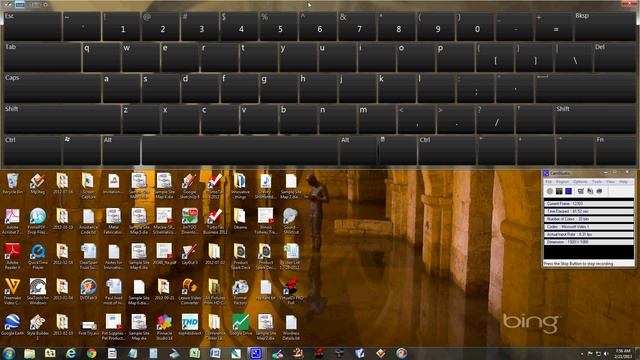
Task: Select the SeaTools for Windows icon
Action: click(x=38, y=291)
